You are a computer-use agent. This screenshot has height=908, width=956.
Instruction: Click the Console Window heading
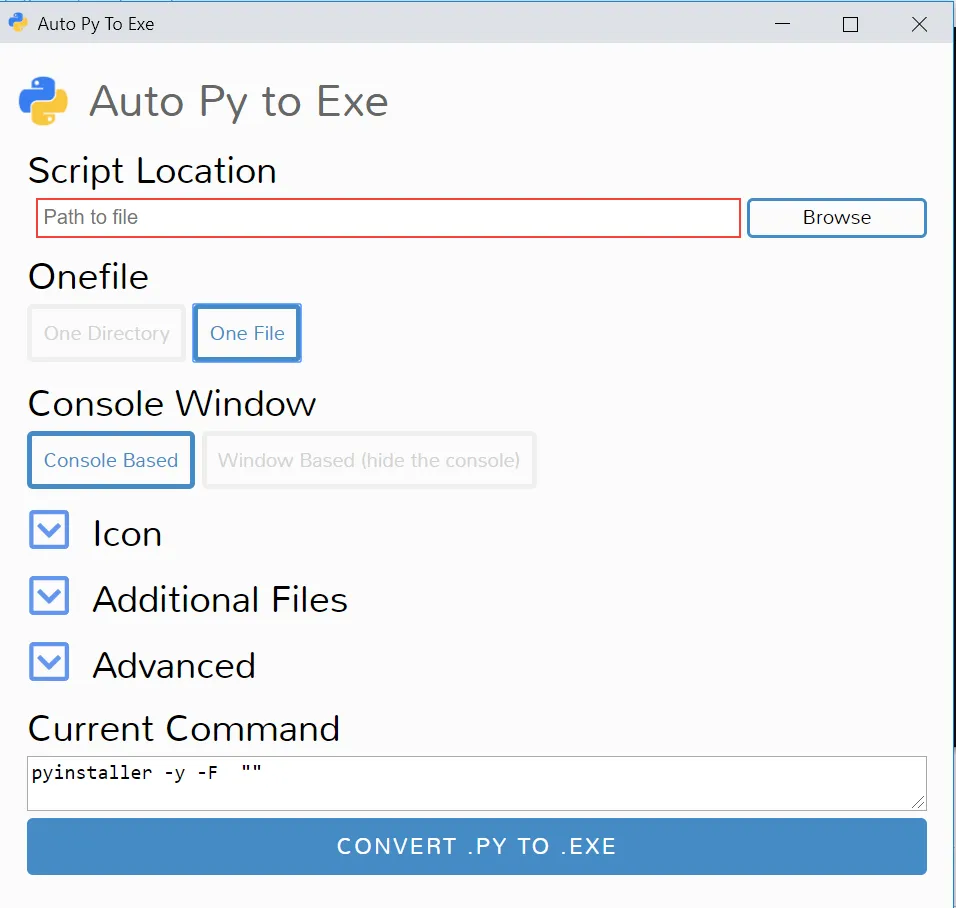(172, 404)
